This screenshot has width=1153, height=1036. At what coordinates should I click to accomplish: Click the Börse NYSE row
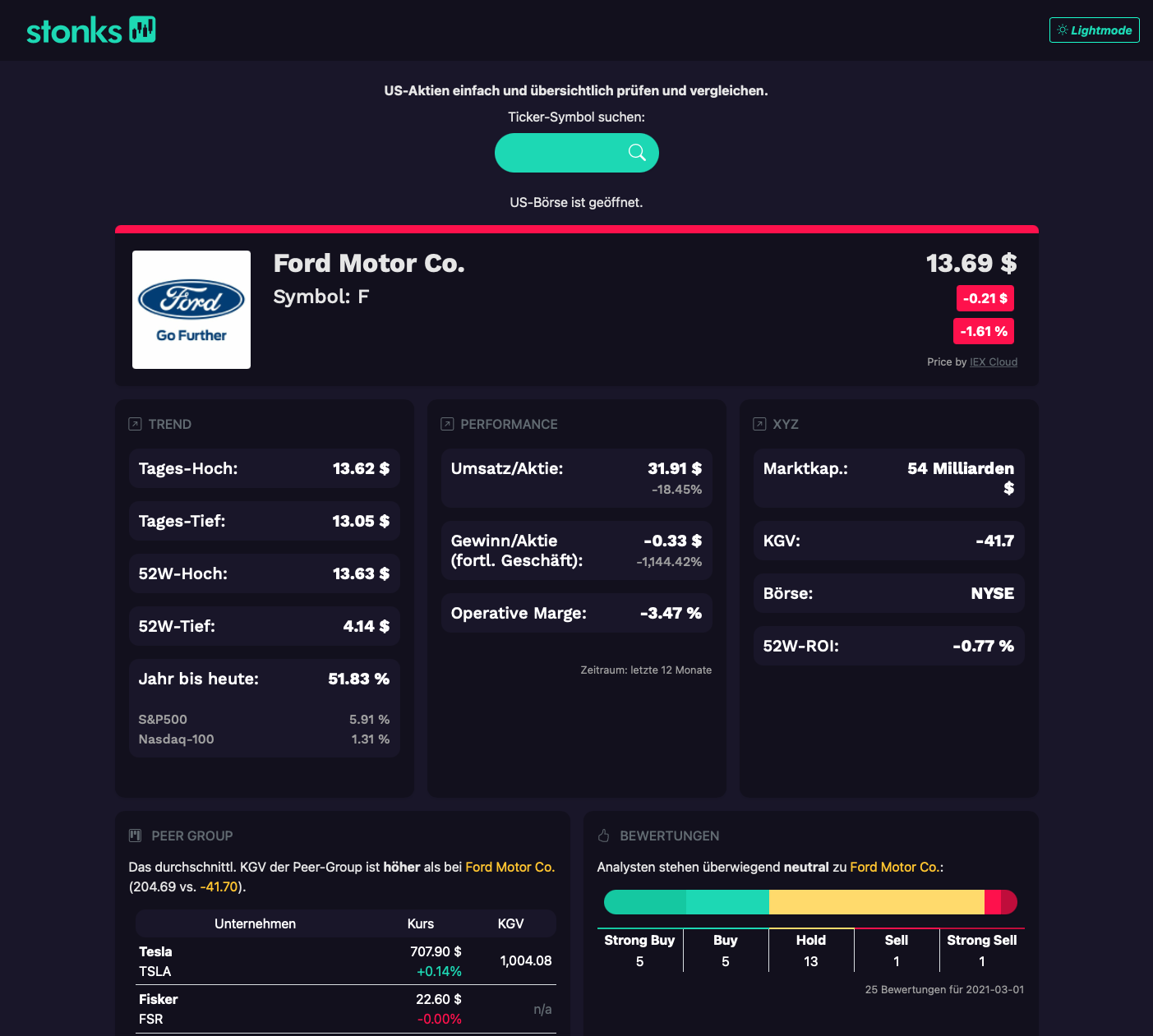click(889, 593)
